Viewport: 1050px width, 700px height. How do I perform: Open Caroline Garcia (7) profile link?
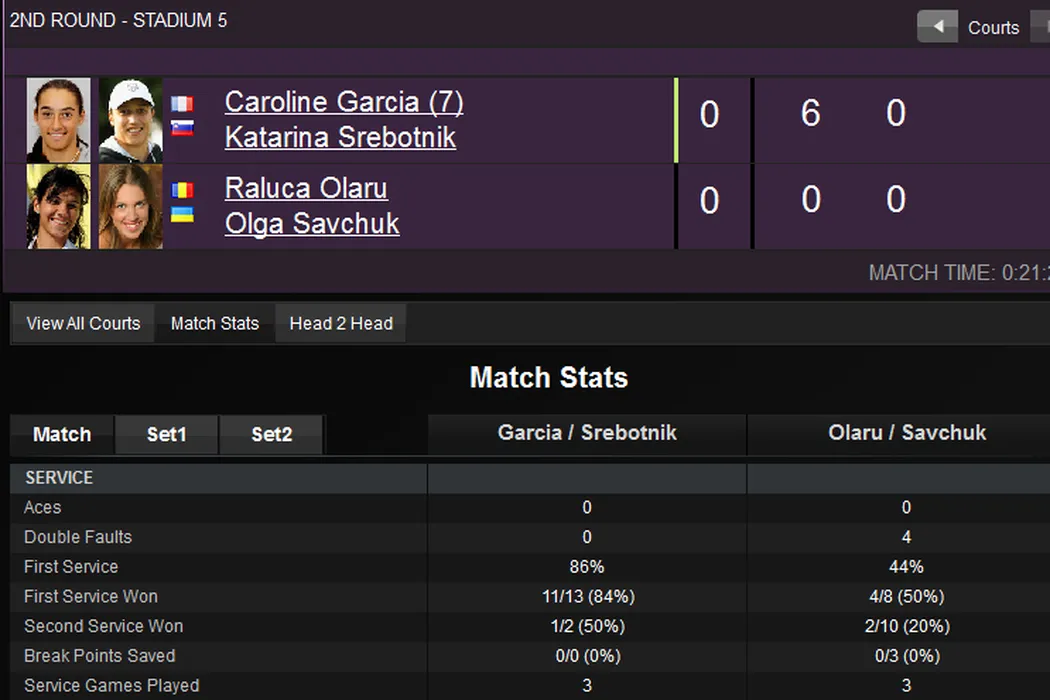coord(344,102)
